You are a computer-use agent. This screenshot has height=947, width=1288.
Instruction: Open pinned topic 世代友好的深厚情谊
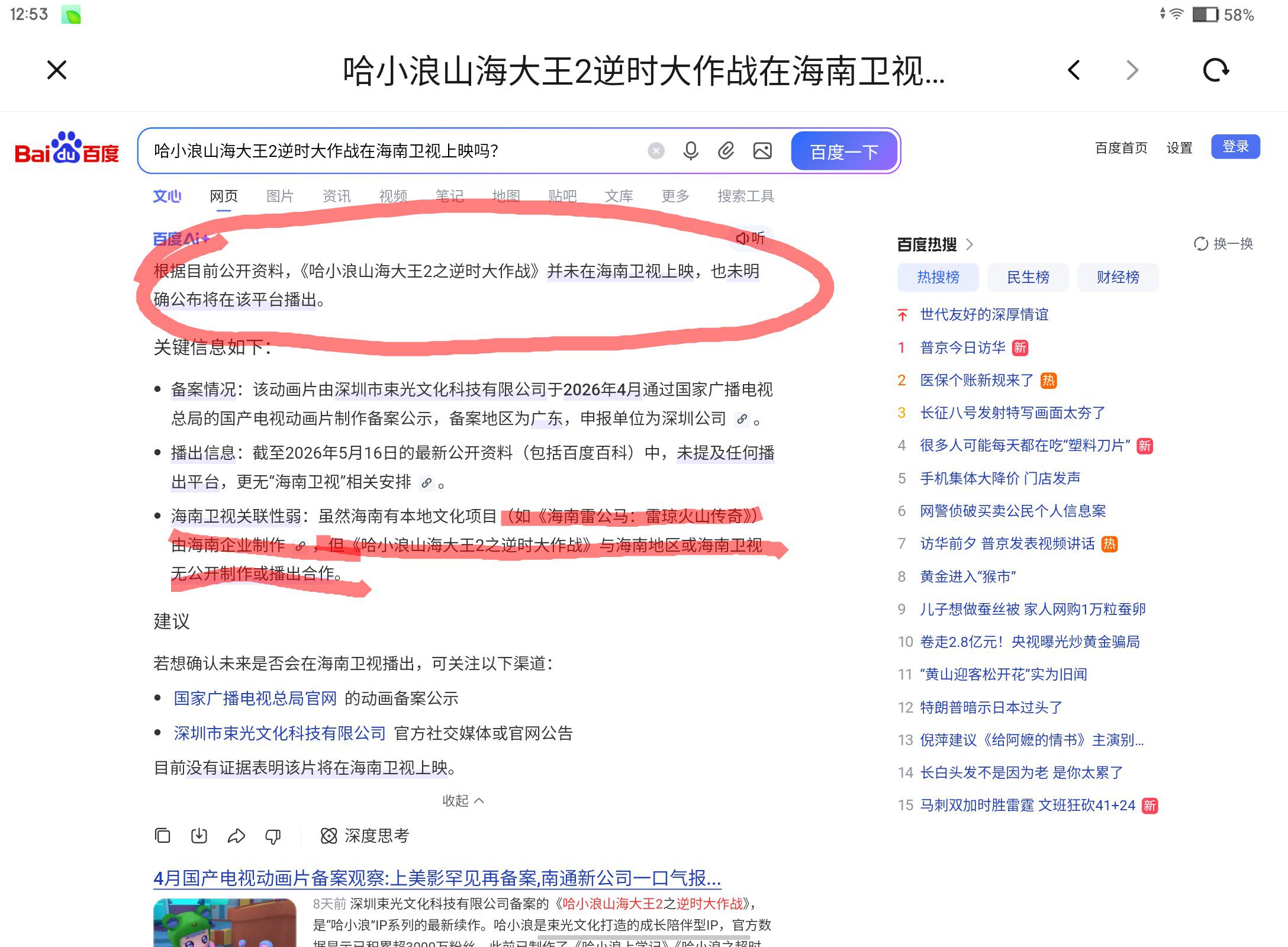984,314
